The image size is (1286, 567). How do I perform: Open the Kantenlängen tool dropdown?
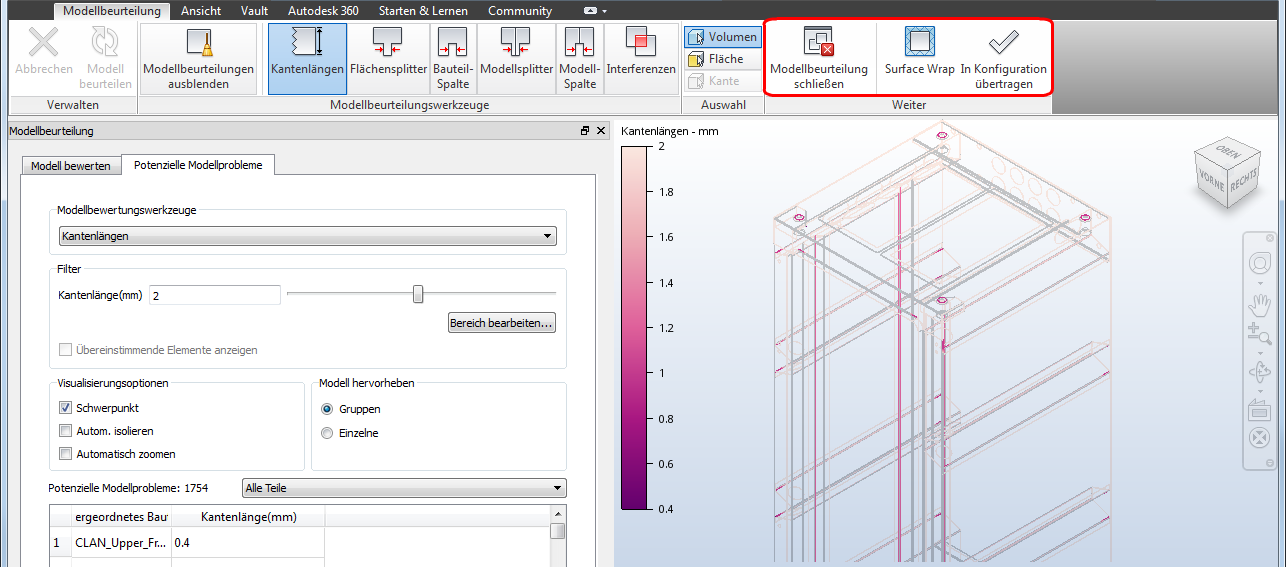[306, 236]
